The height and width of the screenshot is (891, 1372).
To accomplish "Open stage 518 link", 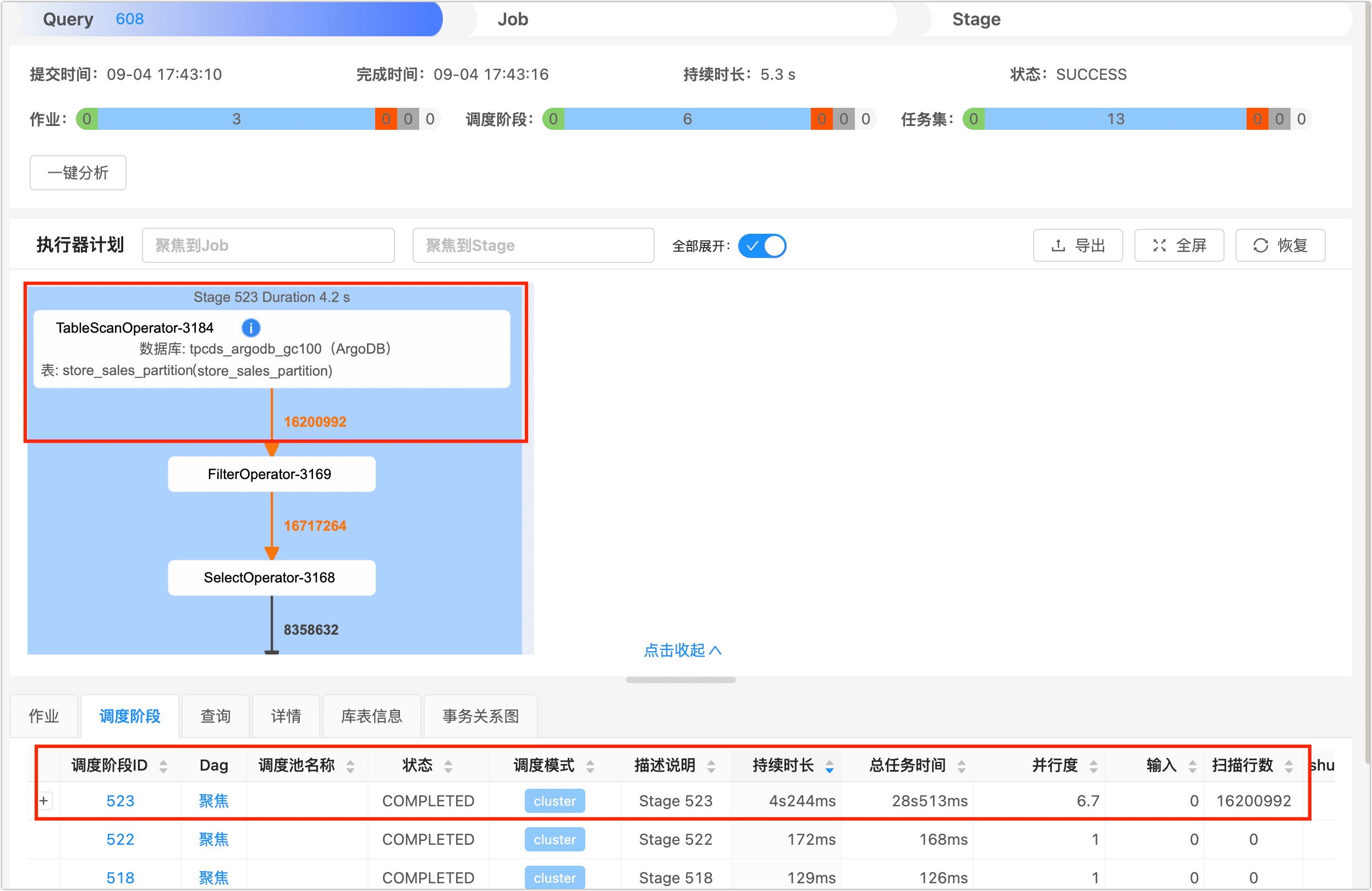I will [120, 878].
